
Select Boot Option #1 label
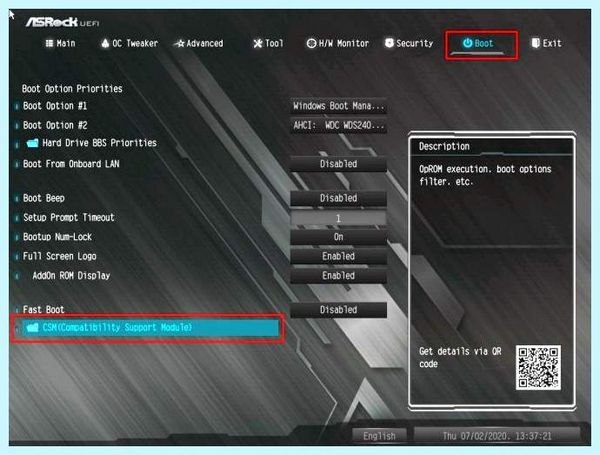[55, 106]
